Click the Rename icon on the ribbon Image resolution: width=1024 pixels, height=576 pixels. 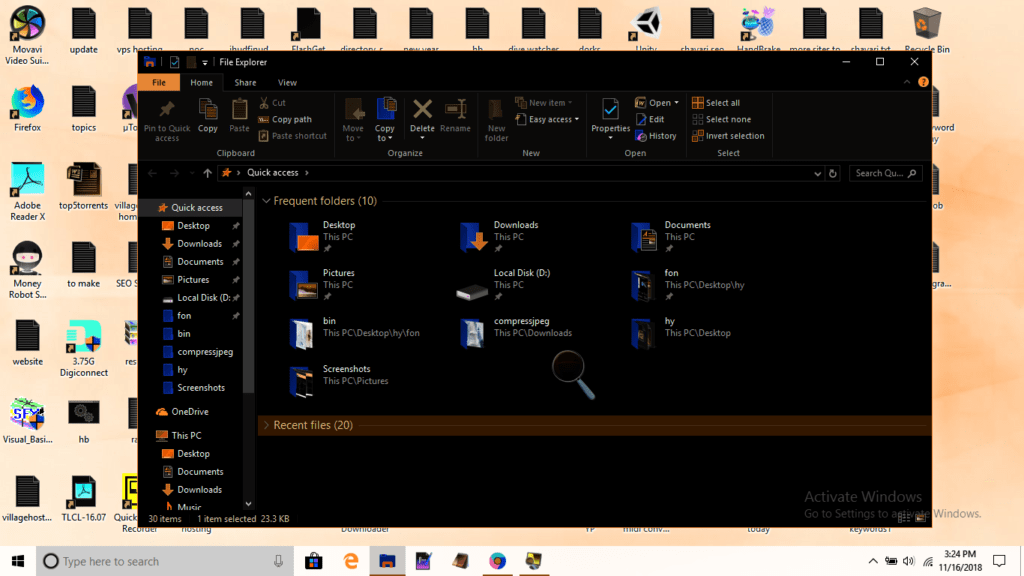click(457, 113)
